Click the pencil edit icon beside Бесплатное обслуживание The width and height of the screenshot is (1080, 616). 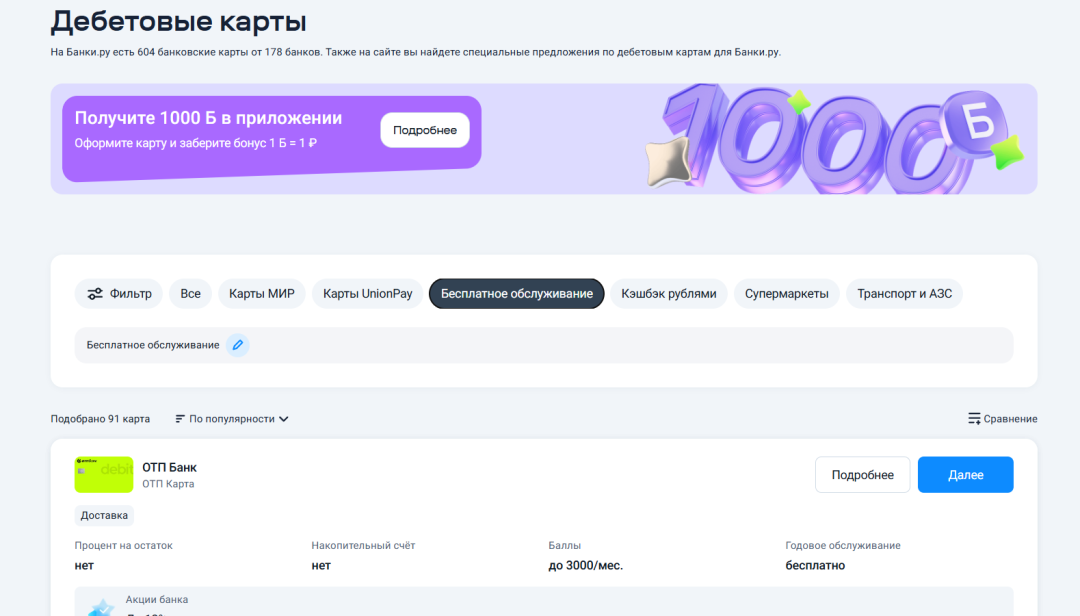[x=238, y=345]
